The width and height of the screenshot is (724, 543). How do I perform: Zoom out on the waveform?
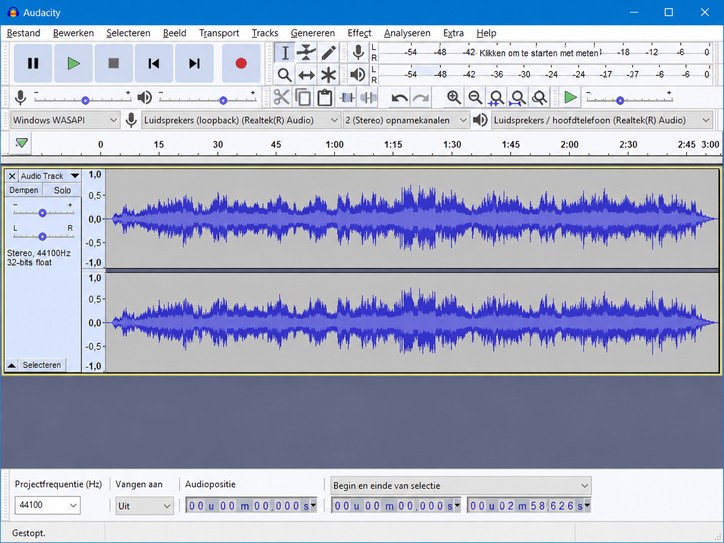click(475, 97)
